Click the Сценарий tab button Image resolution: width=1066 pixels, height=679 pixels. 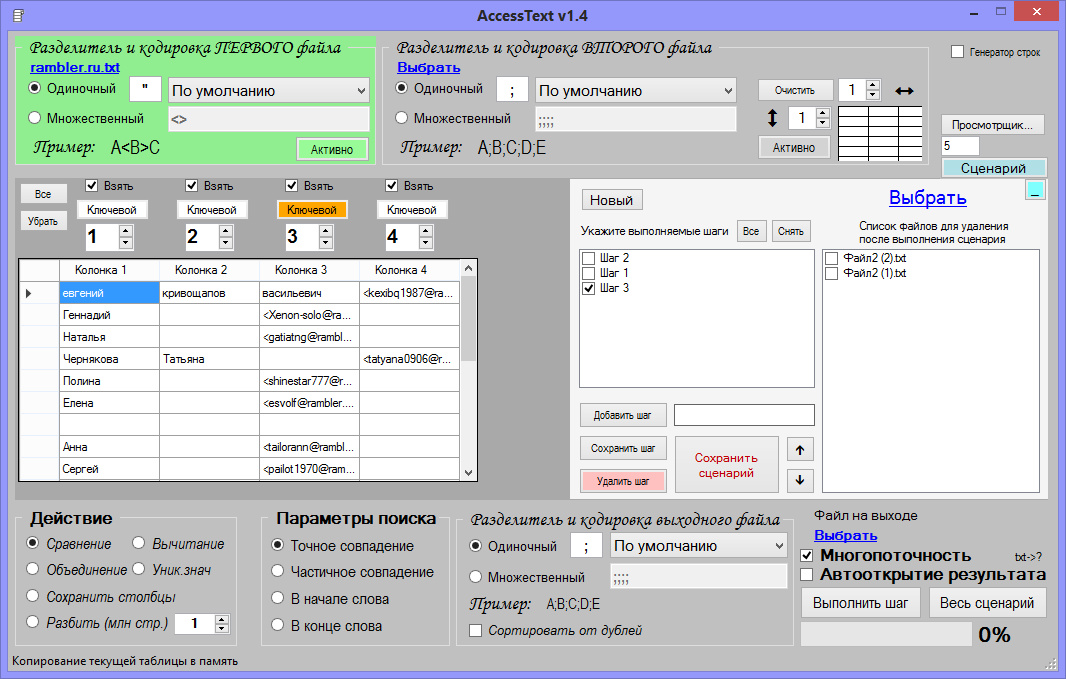coord(993,168)
